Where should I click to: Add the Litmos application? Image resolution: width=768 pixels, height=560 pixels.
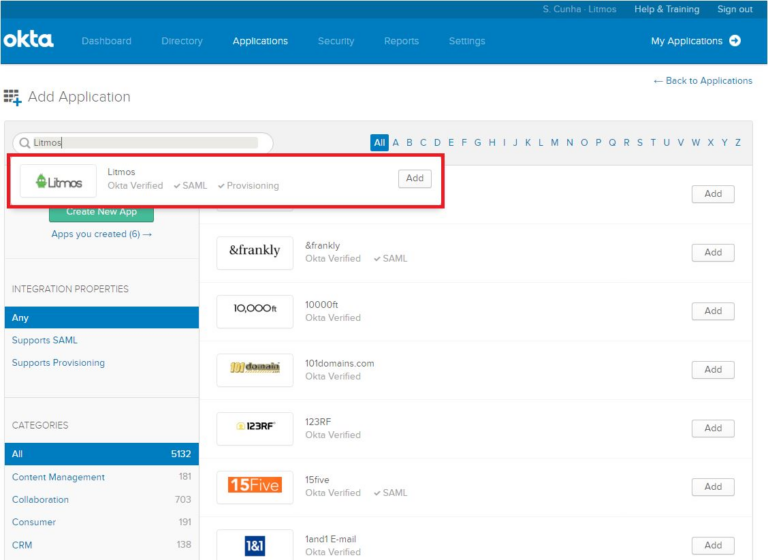414,178
